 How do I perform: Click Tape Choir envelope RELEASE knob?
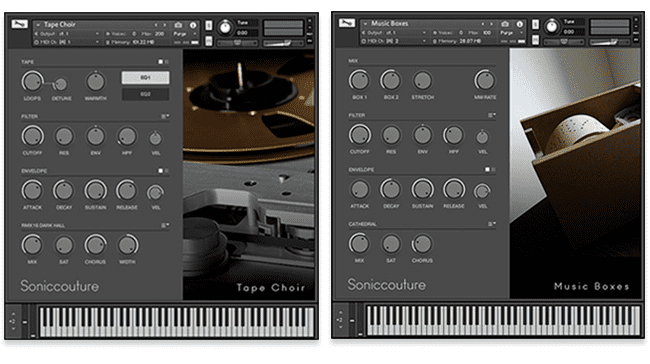(x=127, y=190)
